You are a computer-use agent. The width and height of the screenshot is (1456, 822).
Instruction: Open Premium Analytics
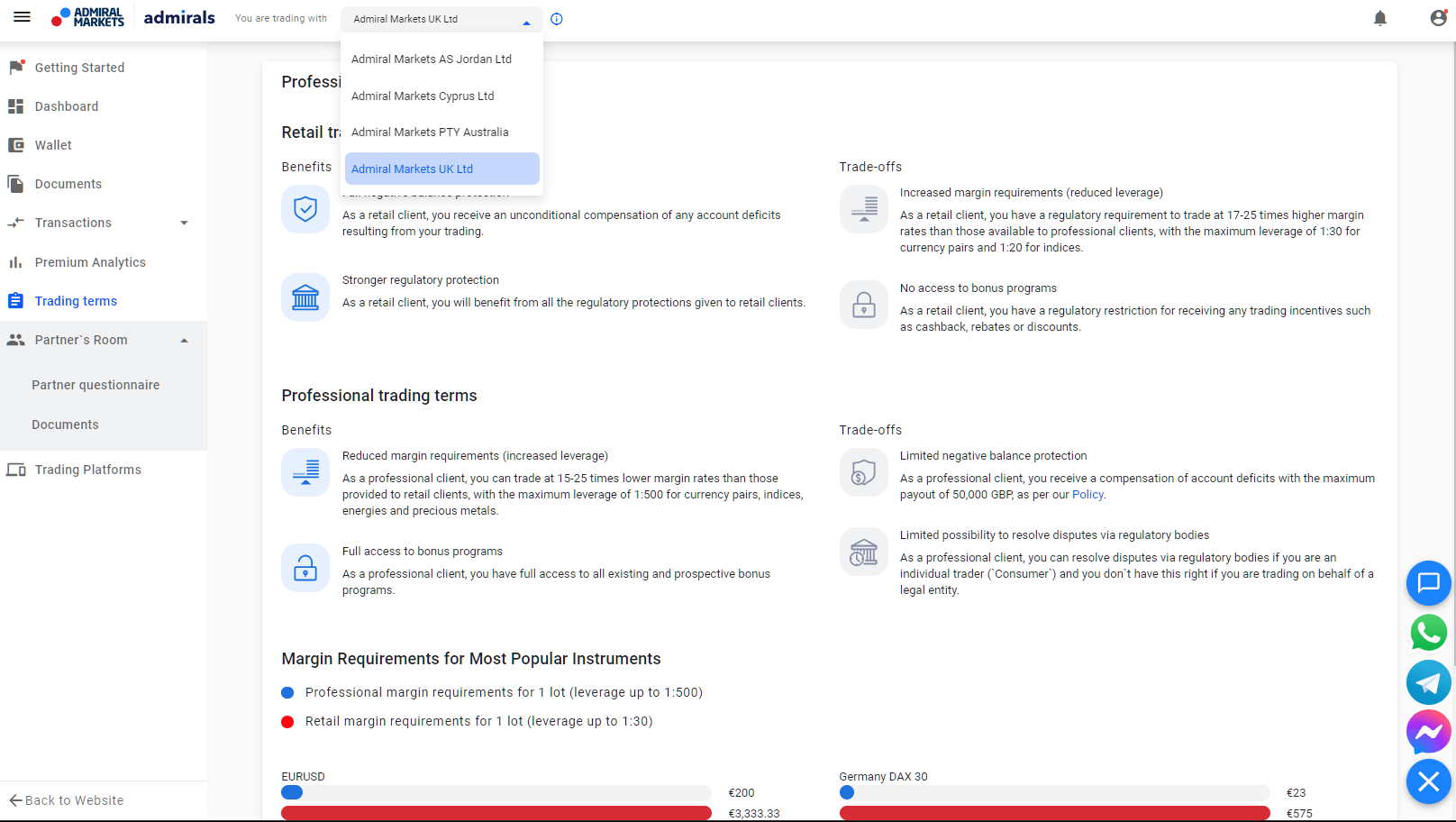[90, 262]
